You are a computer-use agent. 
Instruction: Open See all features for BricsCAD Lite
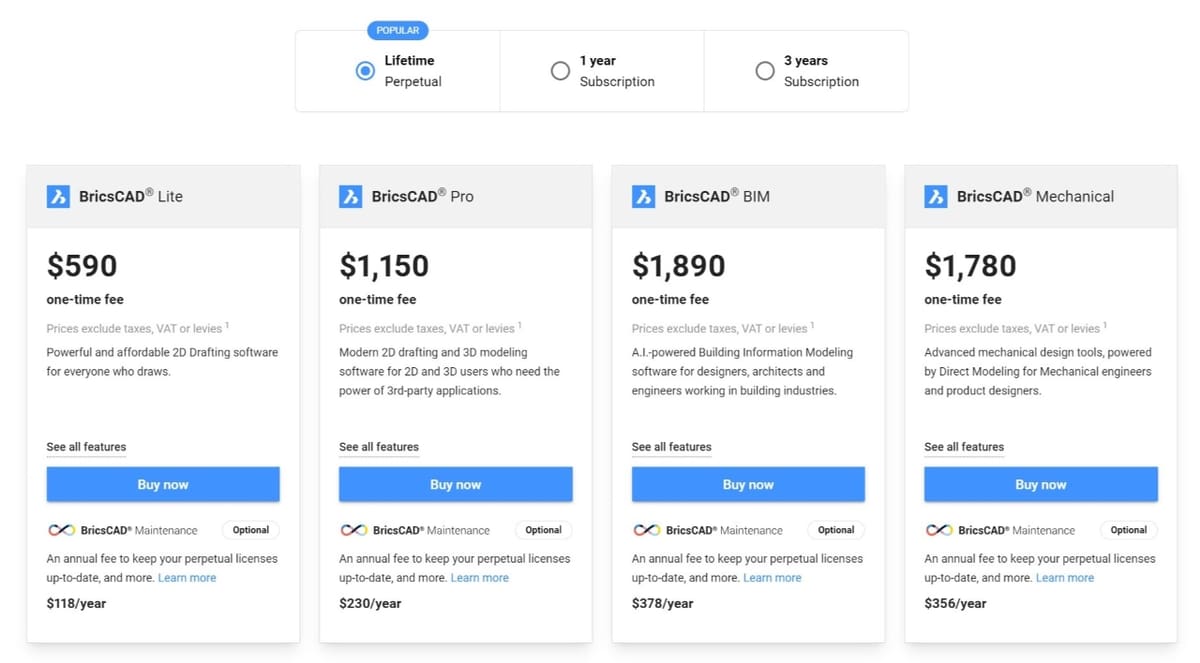86,447
